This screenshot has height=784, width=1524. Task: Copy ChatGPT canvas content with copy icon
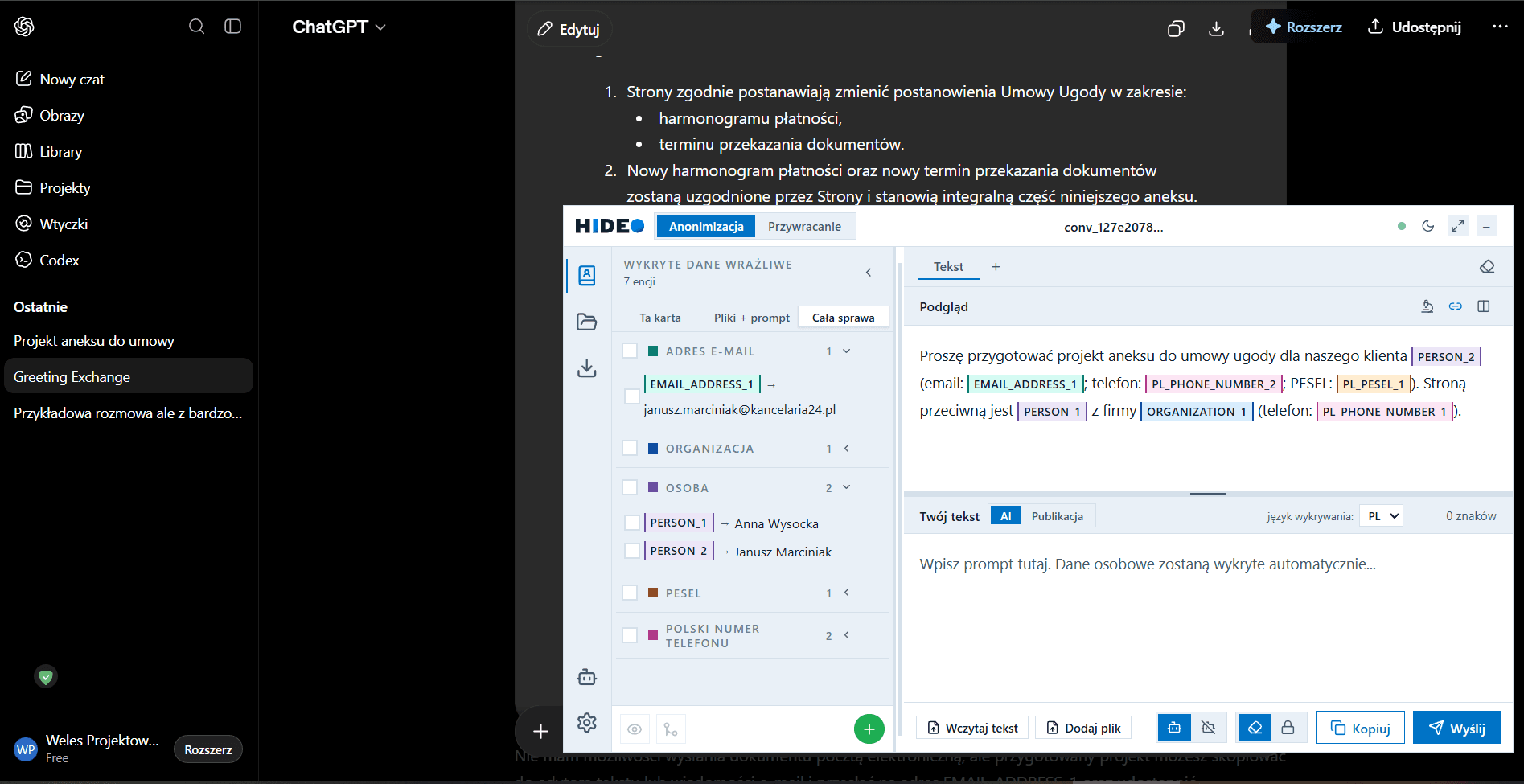[x=1176, y=29]
